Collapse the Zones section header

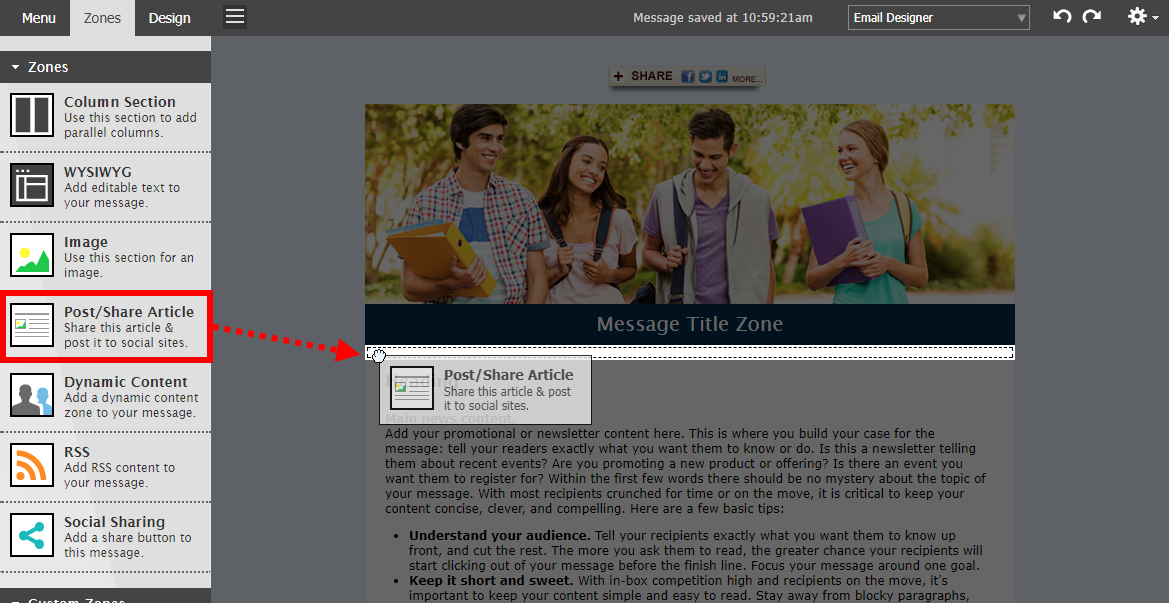[x=106, y=67]
